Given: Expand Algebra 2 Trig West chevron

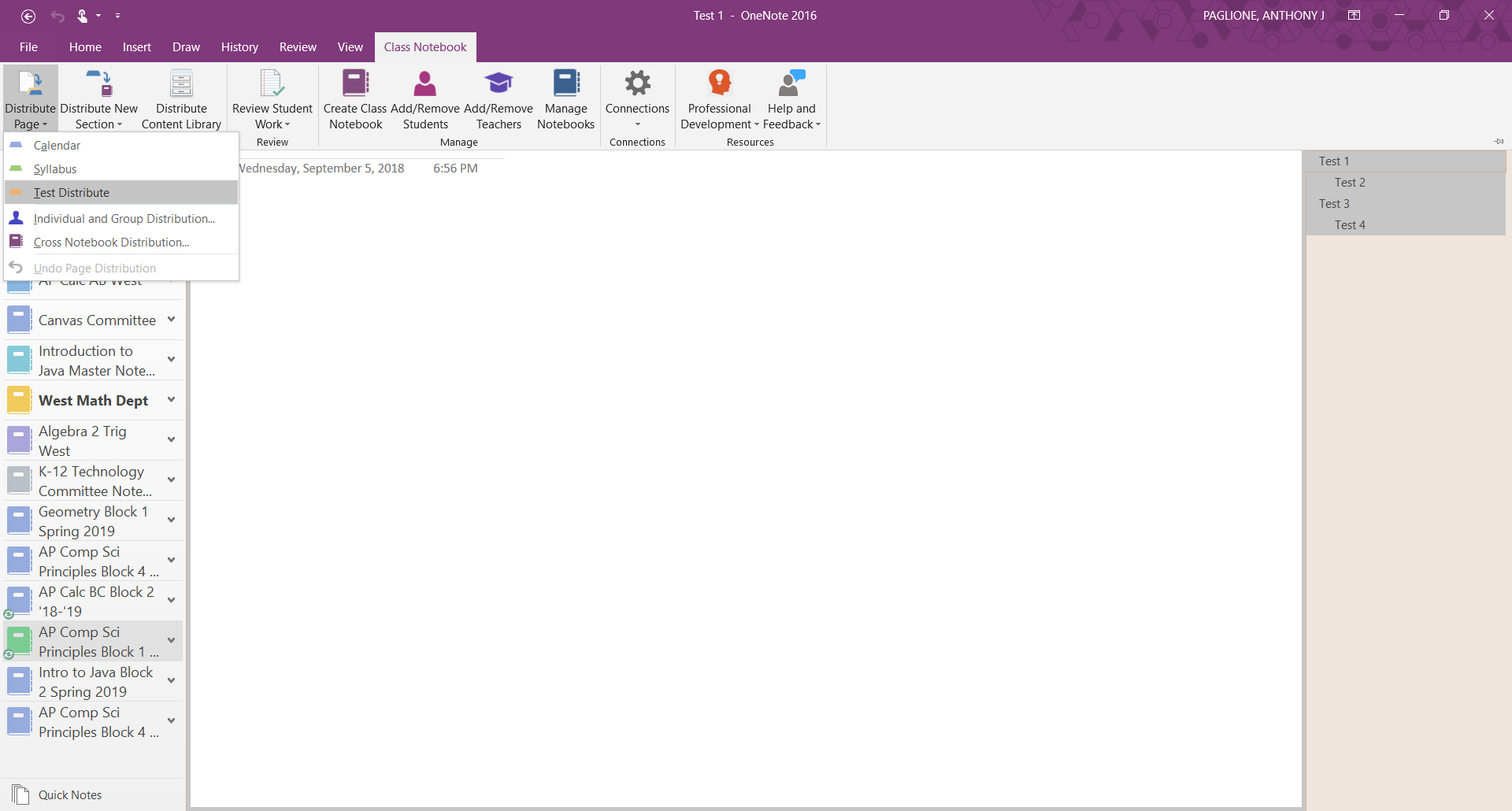Looking at the screenshot, I should [171, 440].
